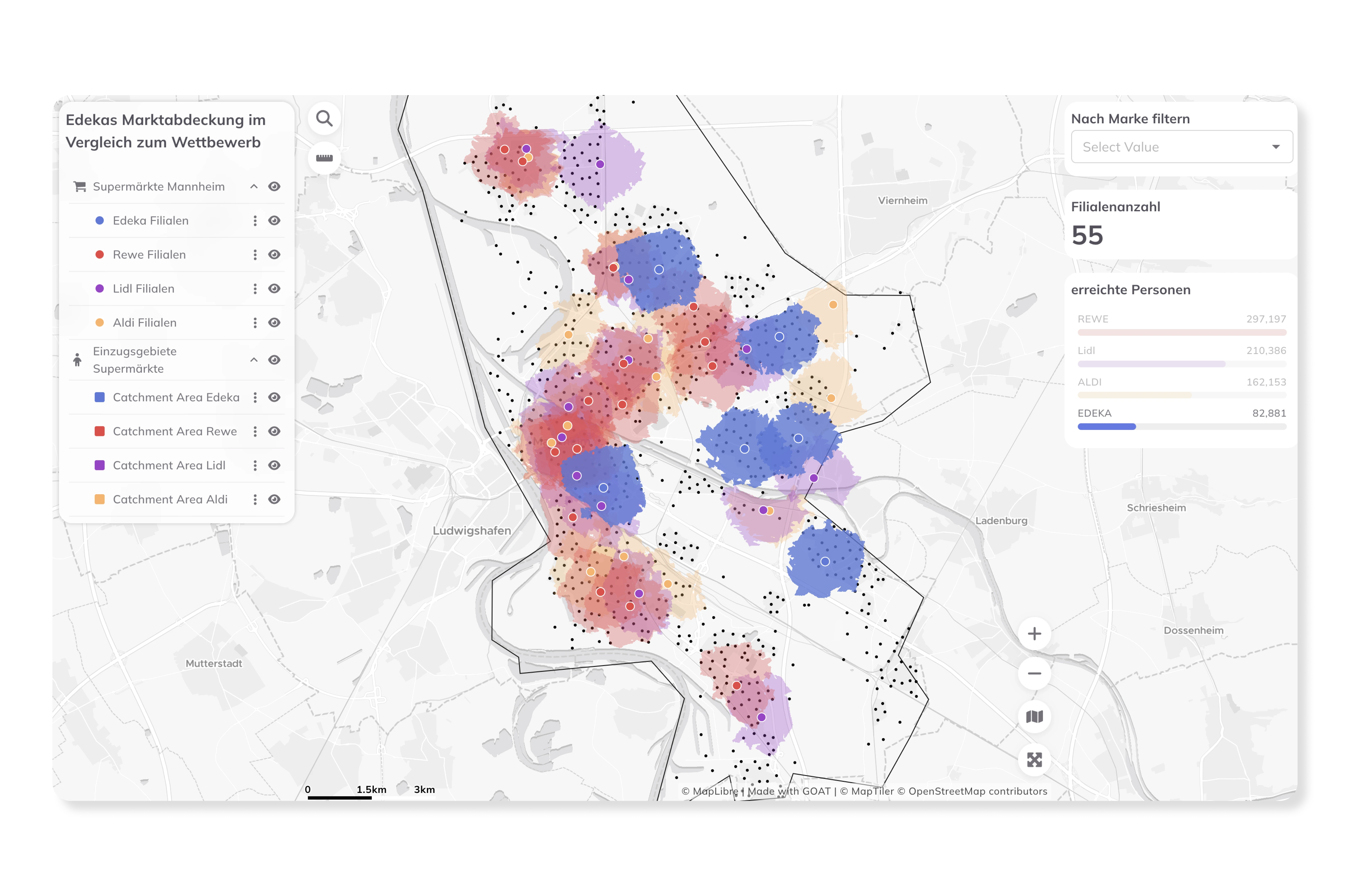Toggle visibility of Lidl Filialen layer
Viewport: 1350px width, 896px height.
[x=274, y=289]
